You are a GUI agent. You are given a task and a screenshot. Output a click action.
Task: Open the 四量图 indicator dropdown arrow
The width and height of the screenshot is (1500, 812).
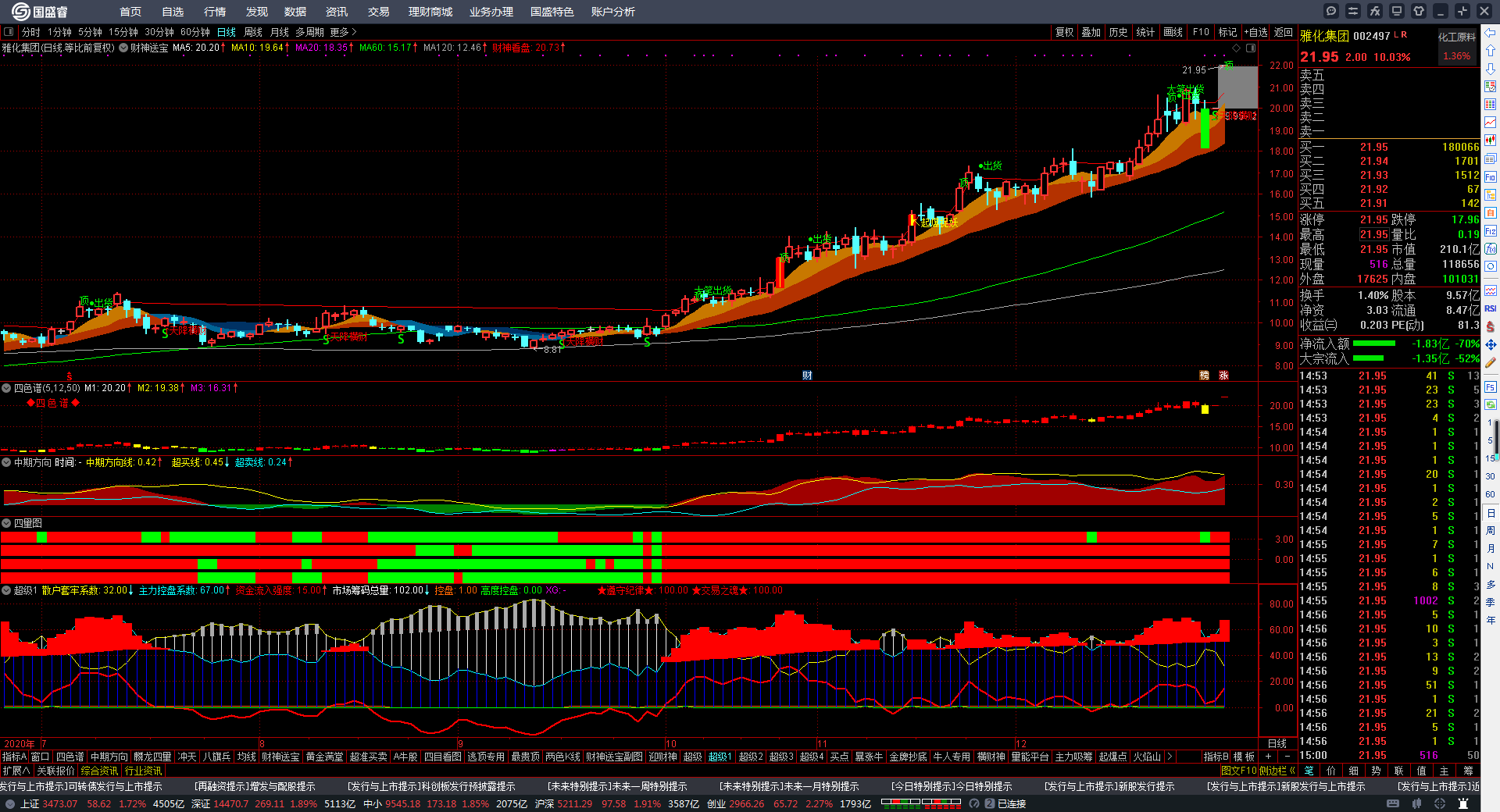click(x=6, y=523)
